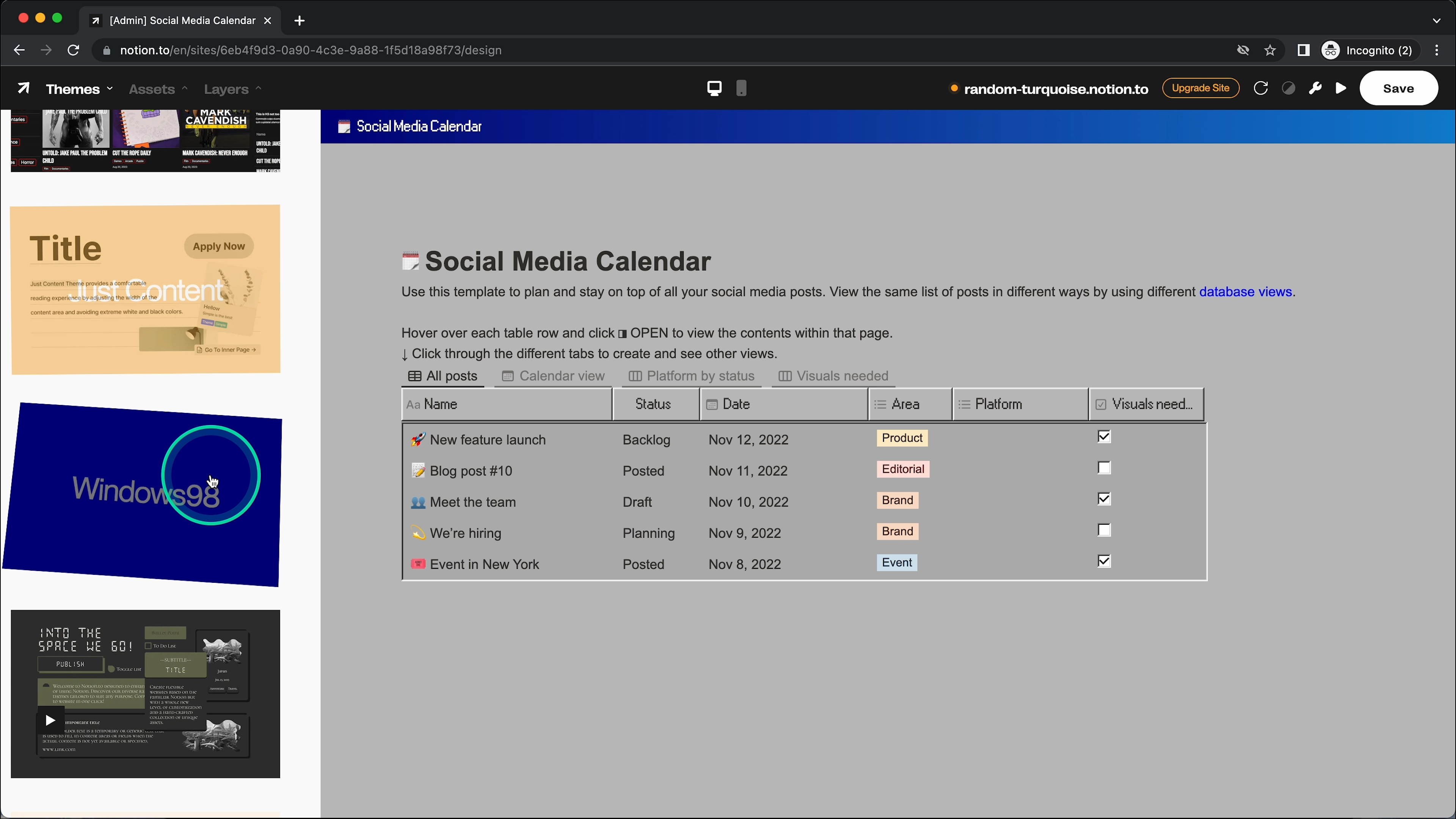The image size is (1456, 819).
Task: Open the tab search chevron in title bar
Action: 1436,21
